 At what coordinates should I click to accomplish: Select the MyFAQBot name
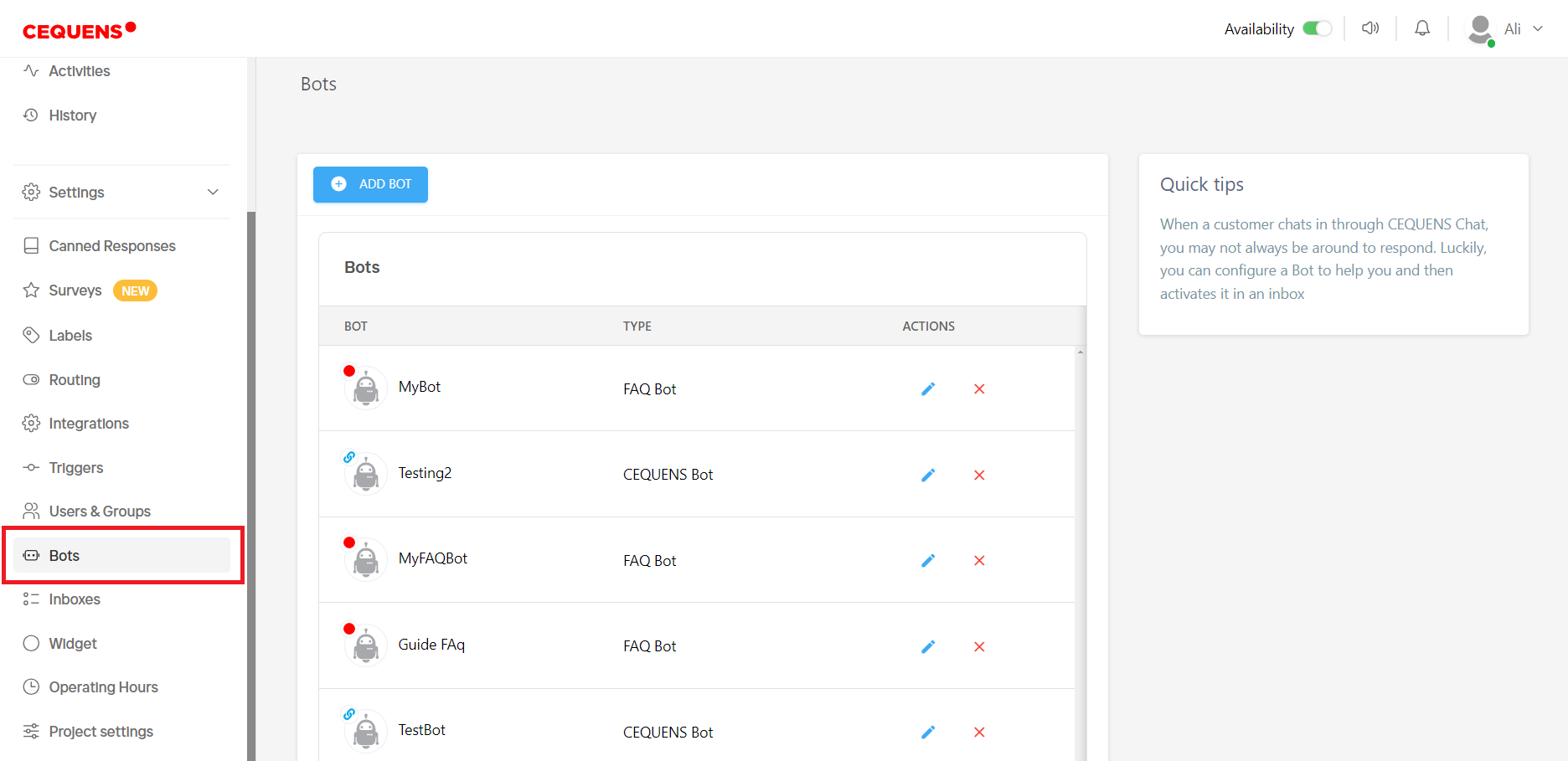433,558
